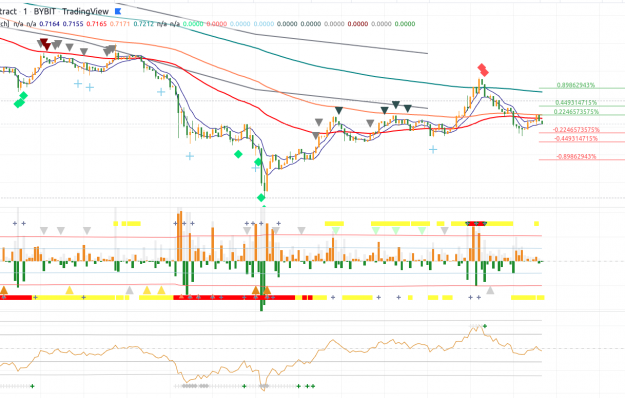Select the dark red 0.0000 indicator value

pyautogui.click(x=358, y=24)
